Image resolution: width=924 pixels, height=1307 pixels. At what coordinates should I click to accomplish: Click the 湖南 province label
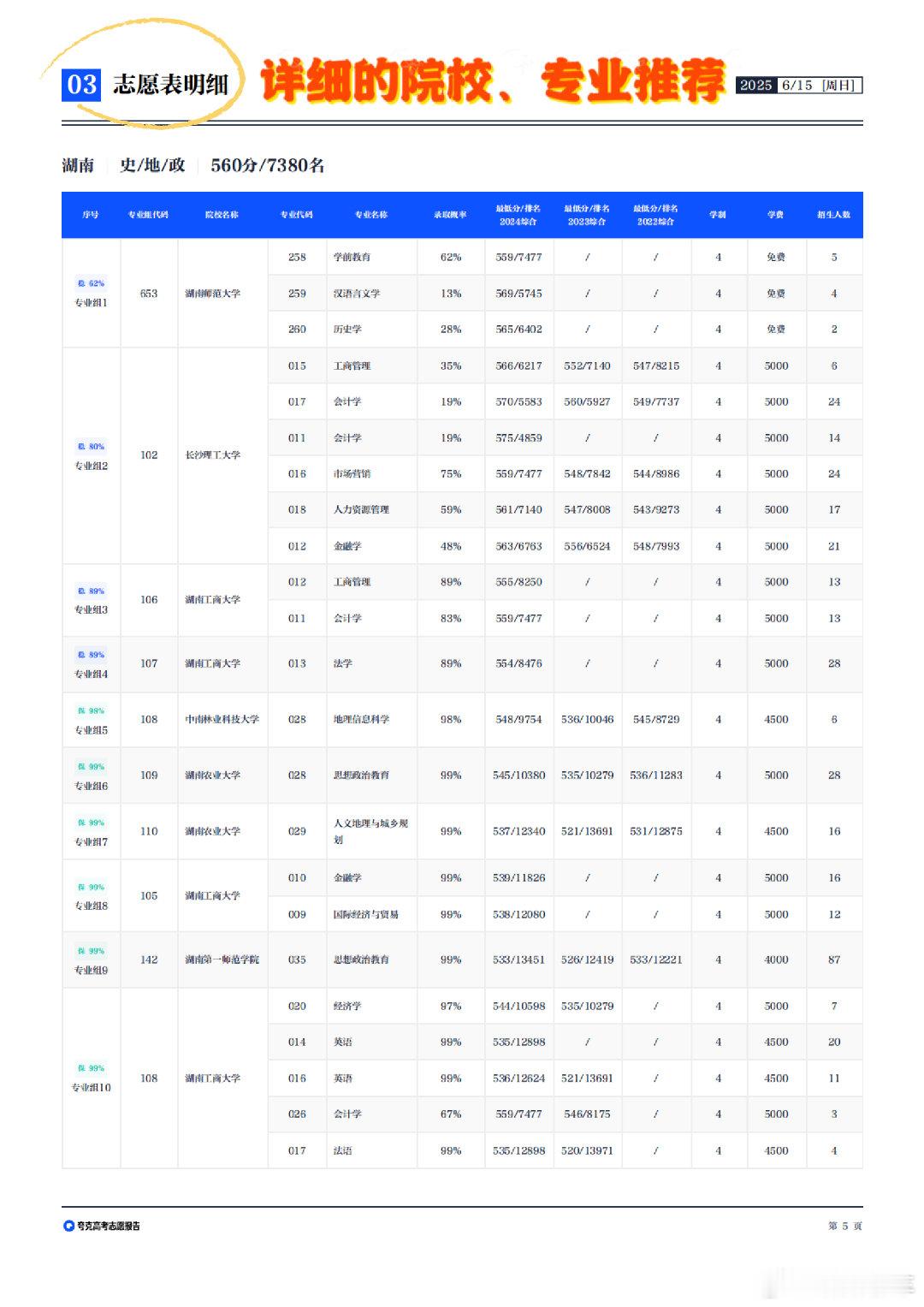(x=78, y=165)
